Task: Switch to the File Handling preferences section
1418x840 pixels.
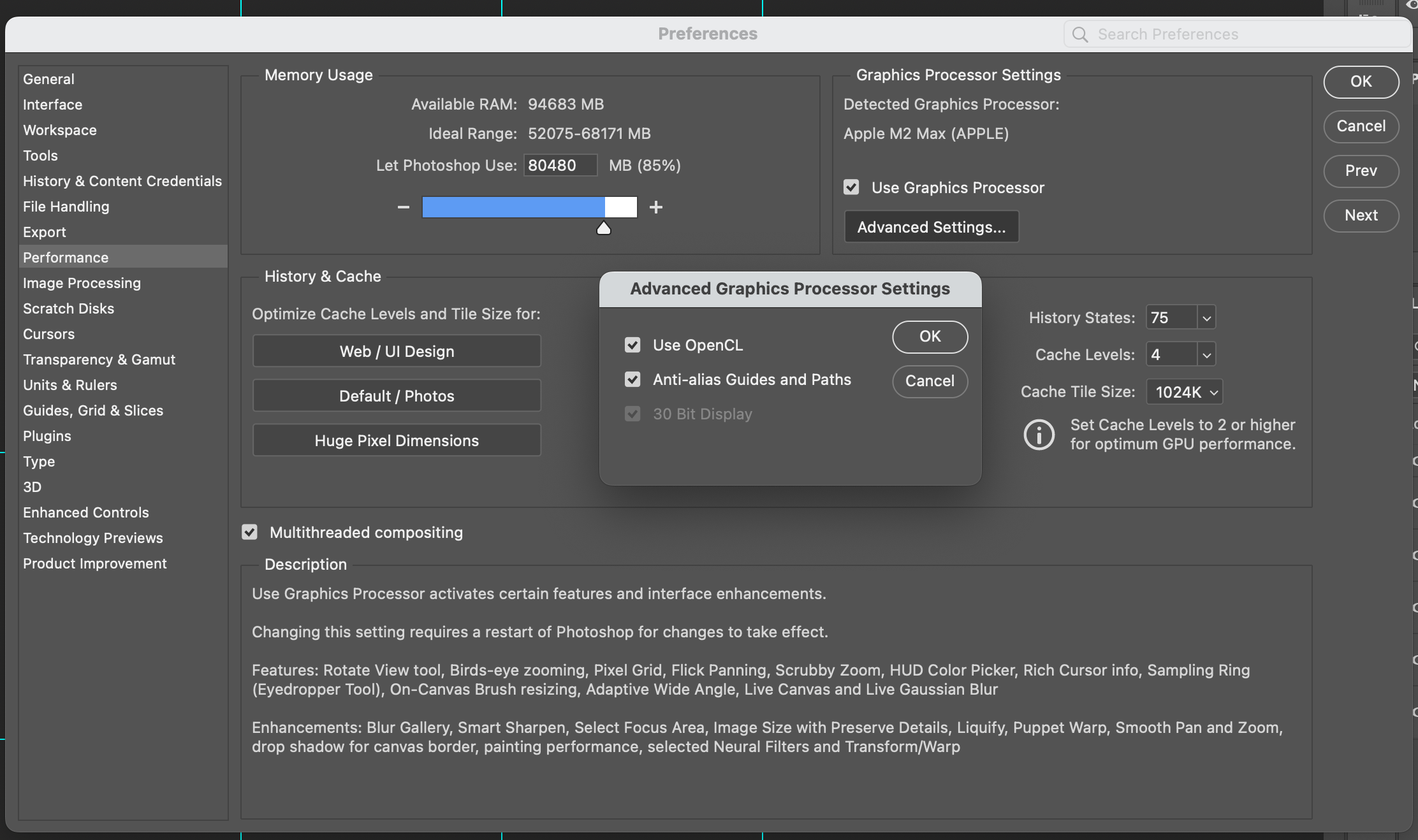Action: (x=66, y=206)
